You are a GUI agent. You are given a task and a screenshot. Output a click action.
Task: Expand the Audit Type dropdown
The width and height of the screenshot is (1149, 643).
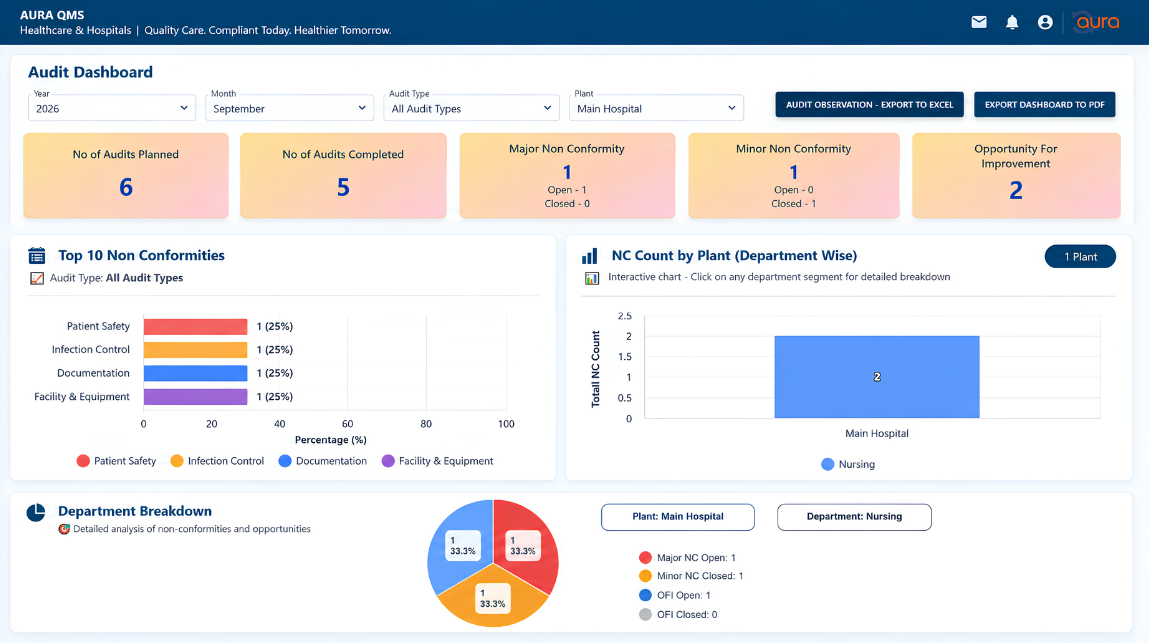point(471,108)
